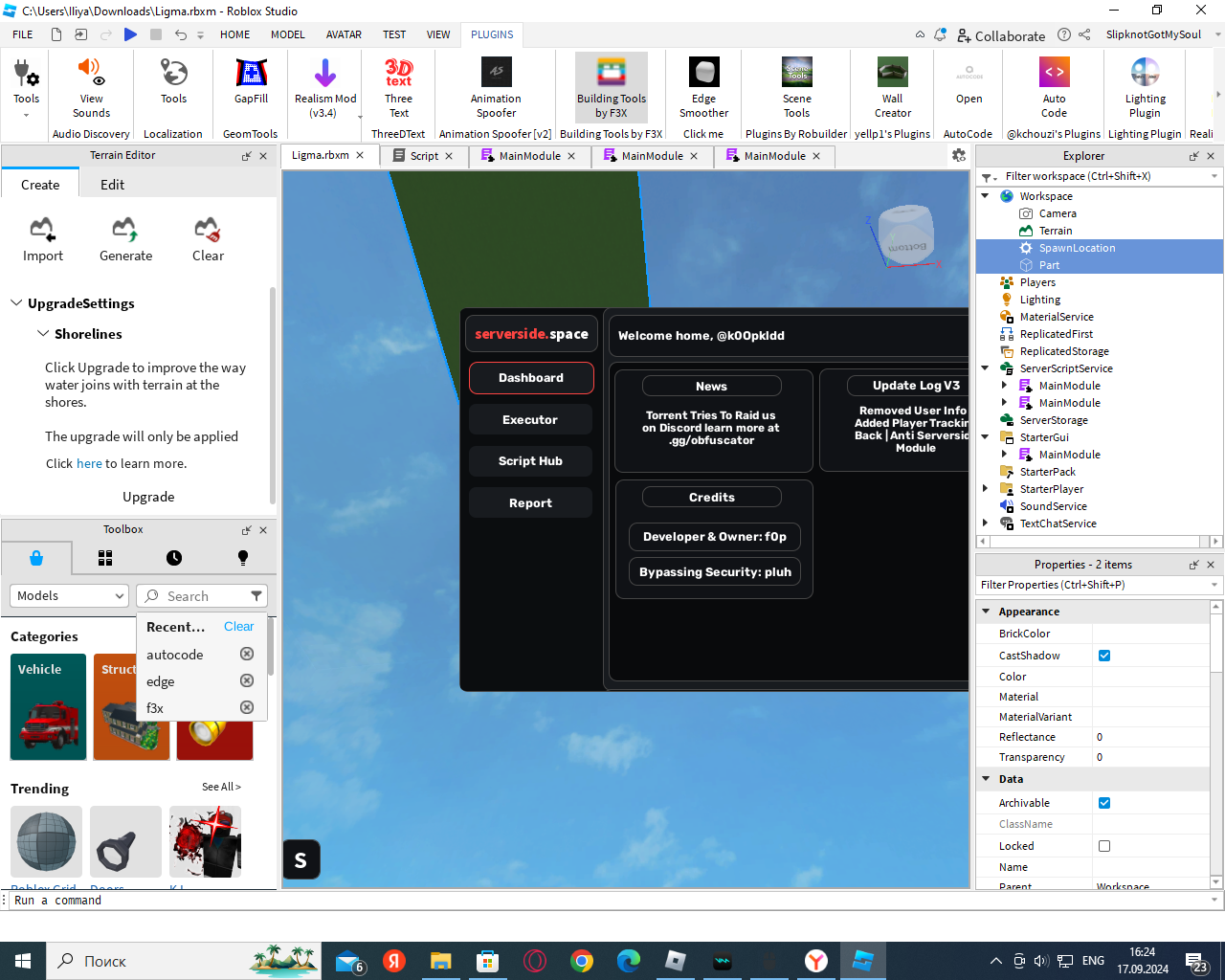Select SpawnLocation in Explorer

click(x=1077, y=248)
